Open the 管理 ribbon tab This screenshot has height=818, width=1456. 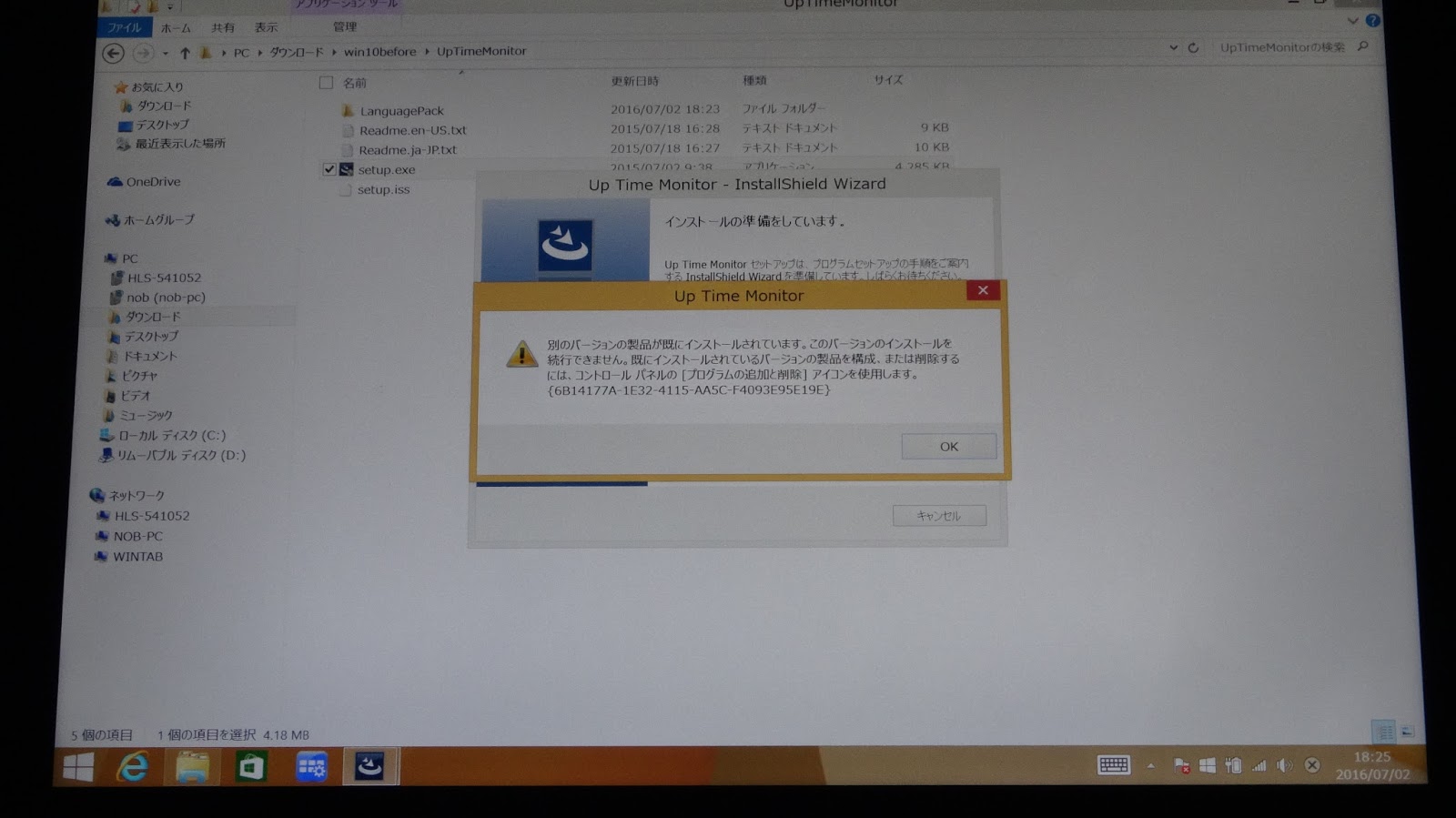(345, 26)
